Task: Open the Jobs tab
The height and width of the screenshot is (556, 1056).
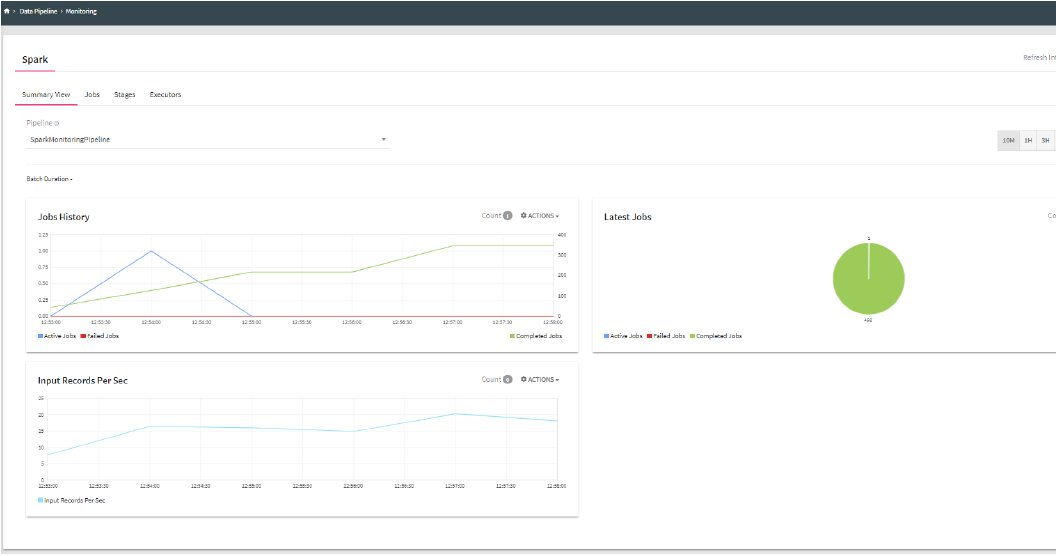Action: tap(92, 95)
